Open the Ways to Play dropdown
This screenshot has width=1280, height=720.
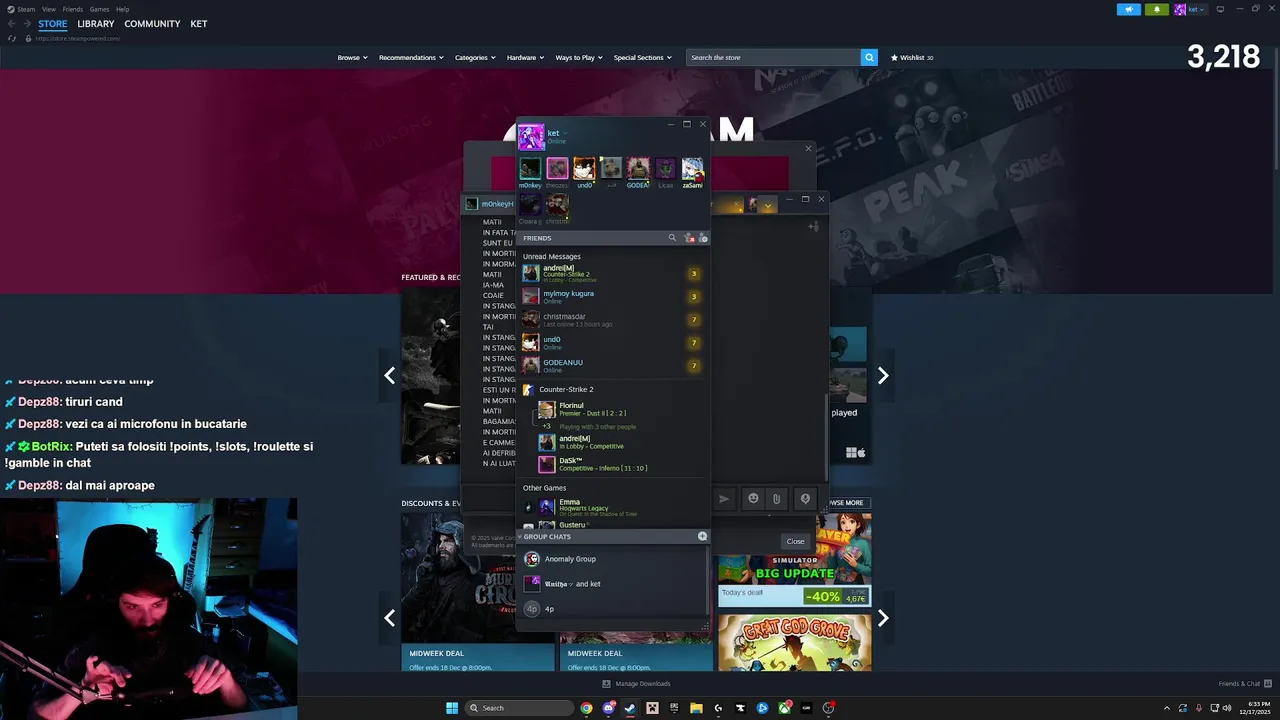pos(579,57)
